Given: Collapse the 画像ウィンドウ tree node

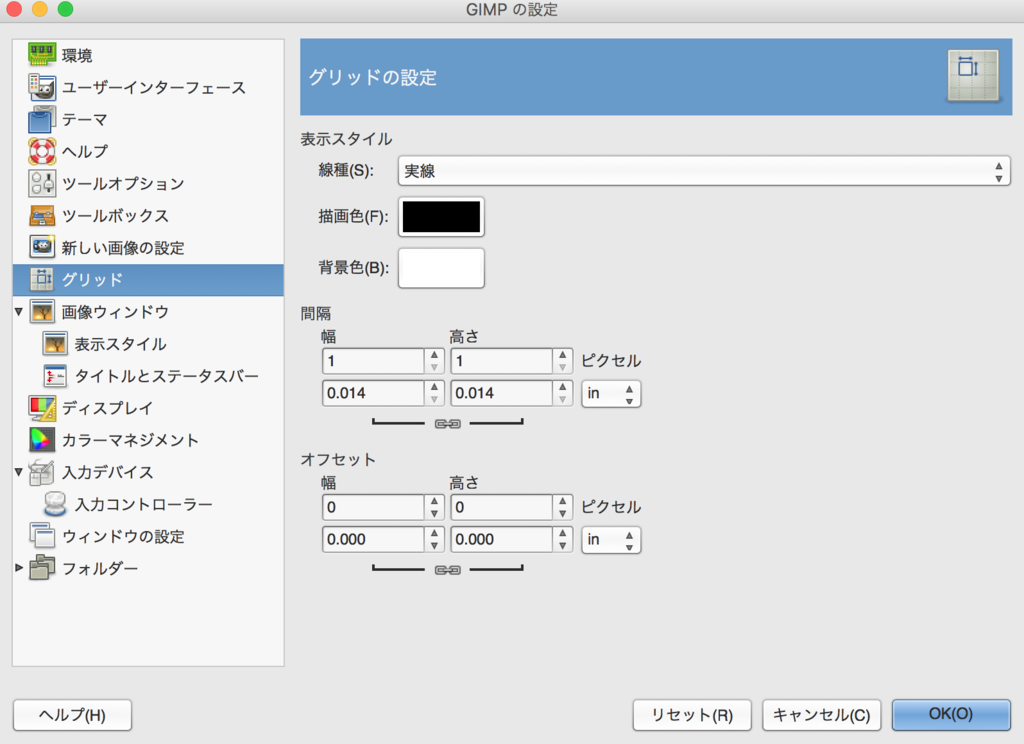Looking at the screenshot, I should [19, 312].
